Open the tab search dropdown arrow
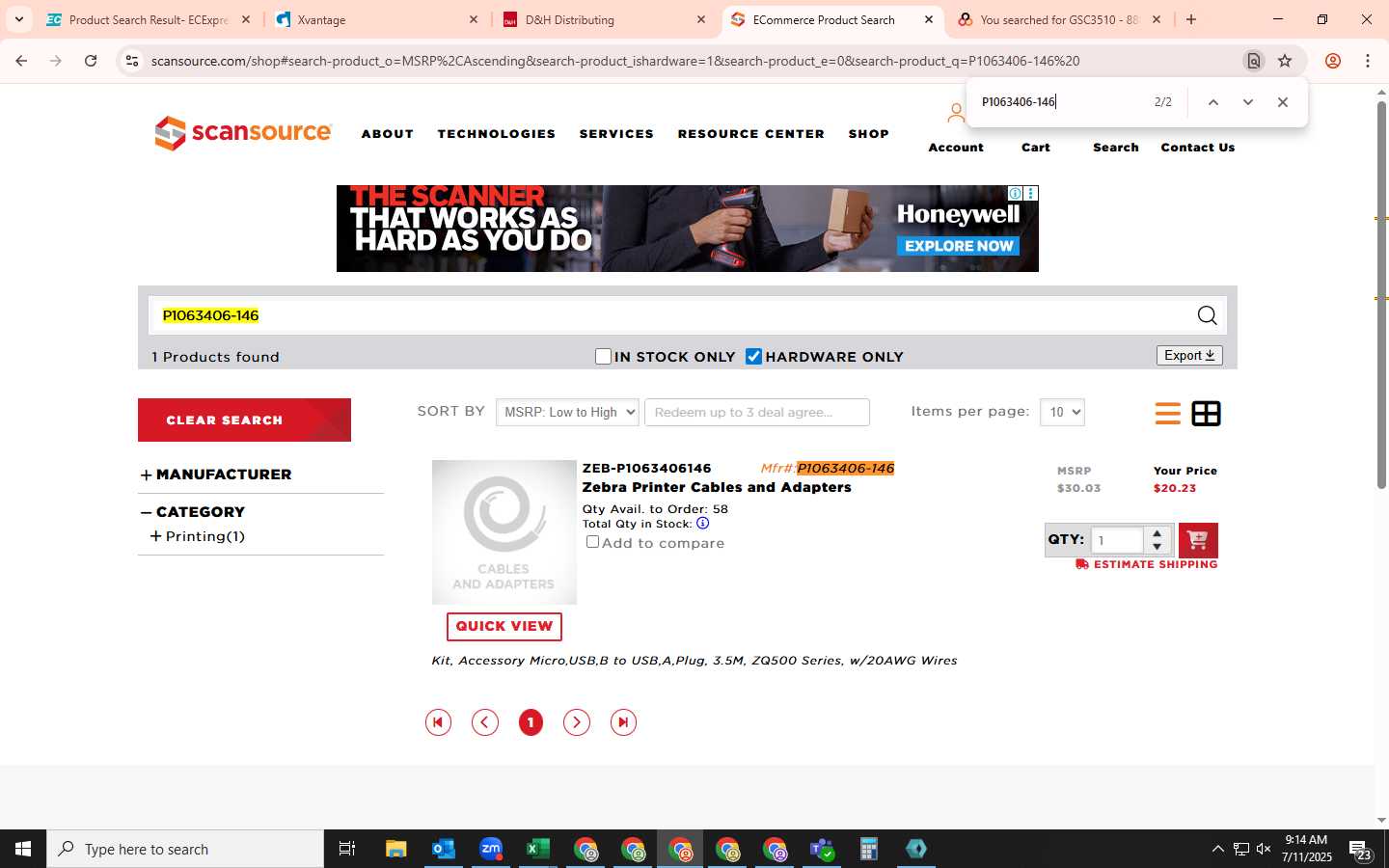The height and width of the screenshot is (868, 1389). [x=18, y=19]
